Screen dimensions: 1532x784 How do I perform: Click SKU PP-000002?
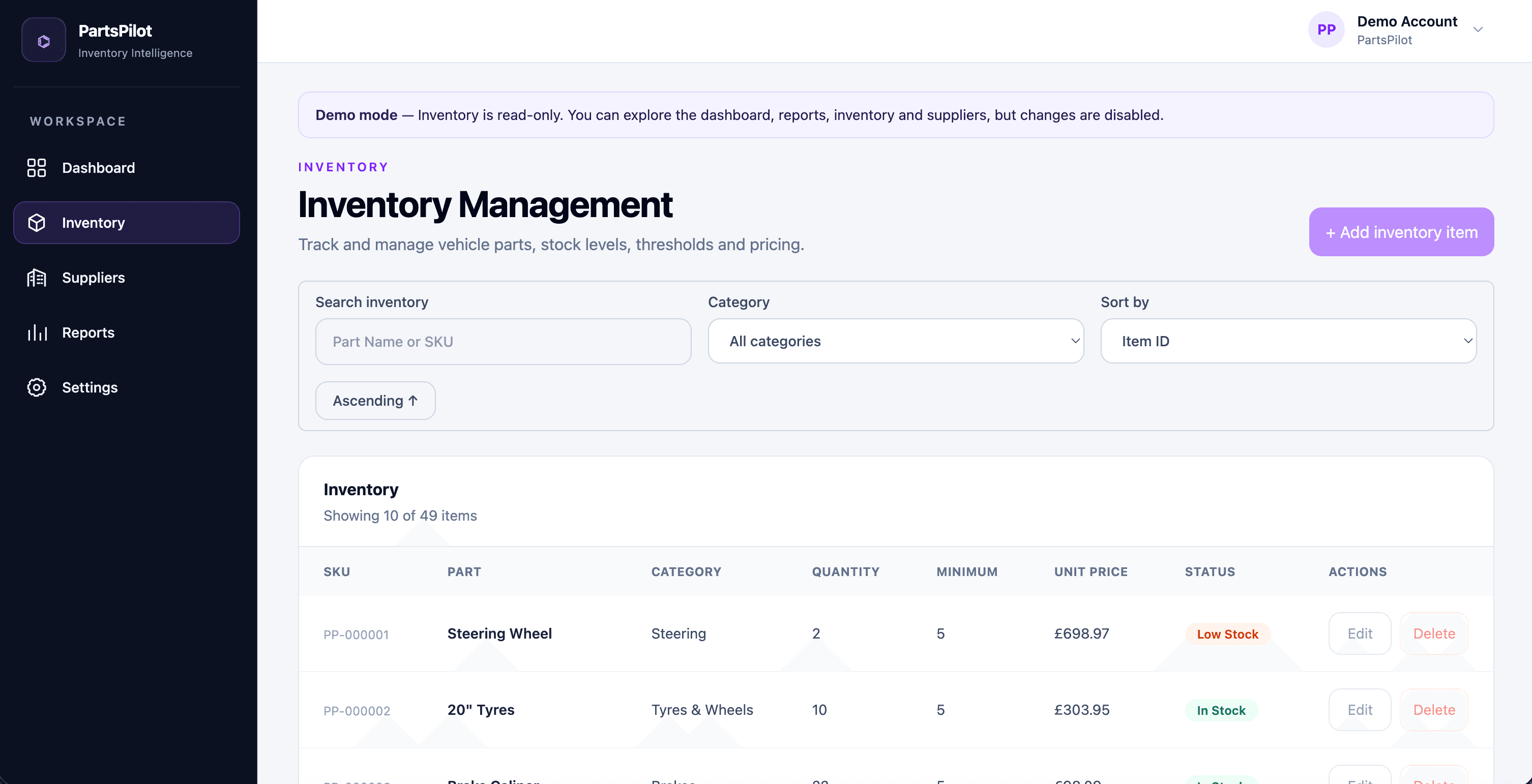pos(357,711)
